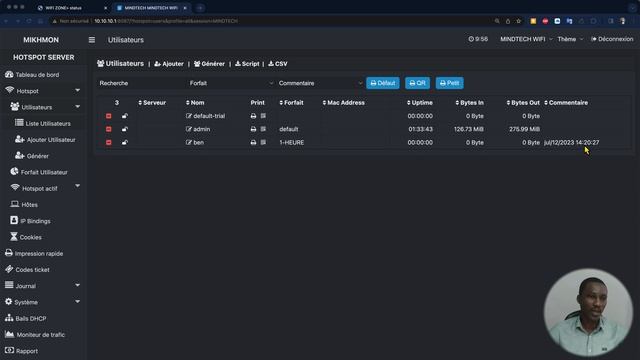Delete the admin user with red icon
Screen dimensions: 640x360
point(109,129)
